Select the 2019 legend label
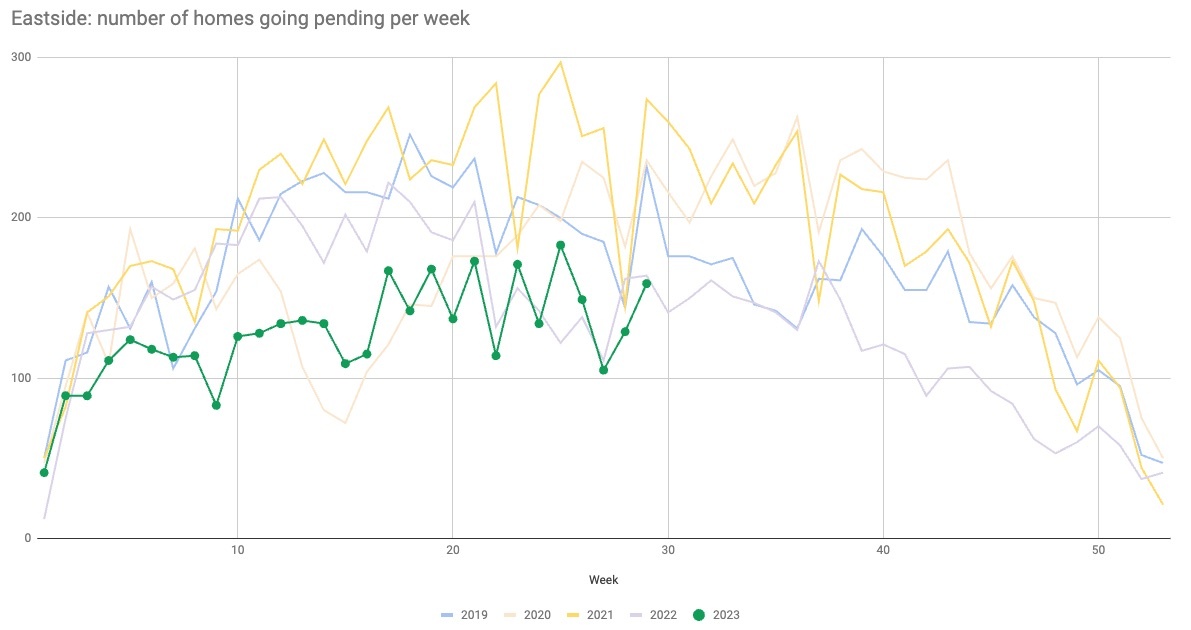1191x630 pixels. [x=474, y=615]
